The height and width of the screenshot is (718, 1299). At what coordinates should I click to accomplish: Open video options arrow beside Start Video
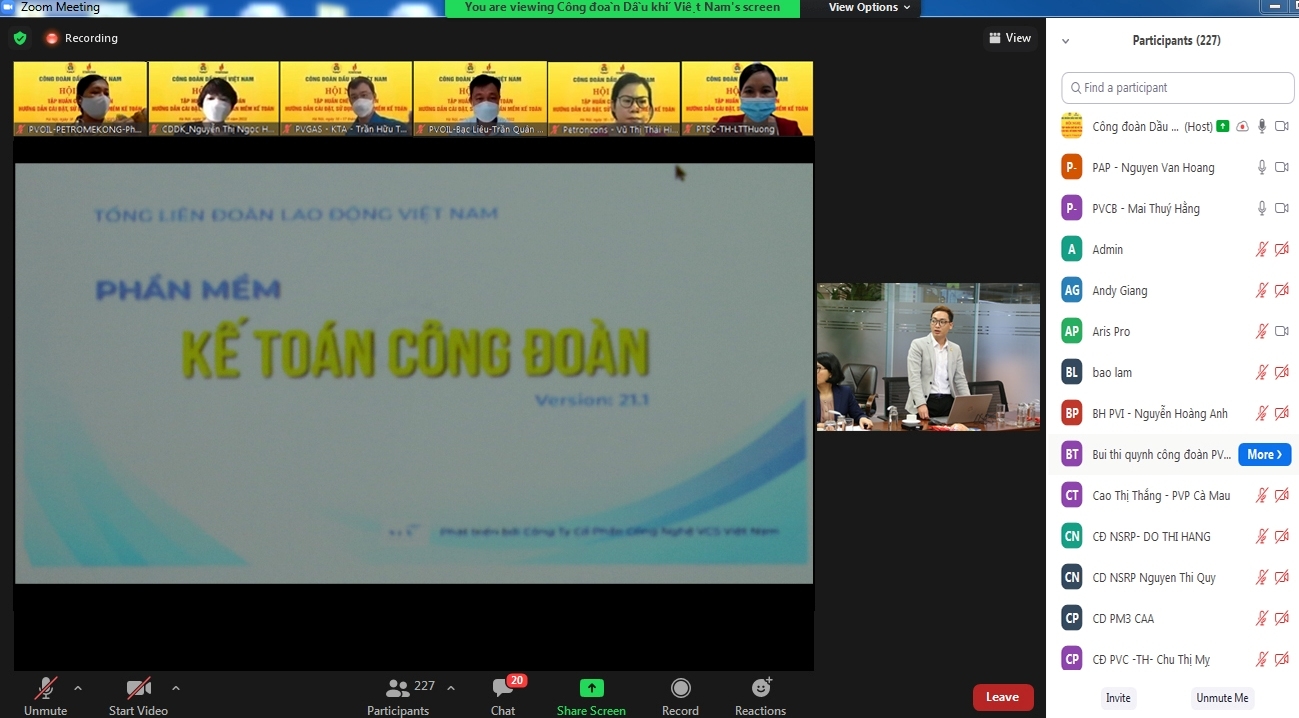[176, 688]
